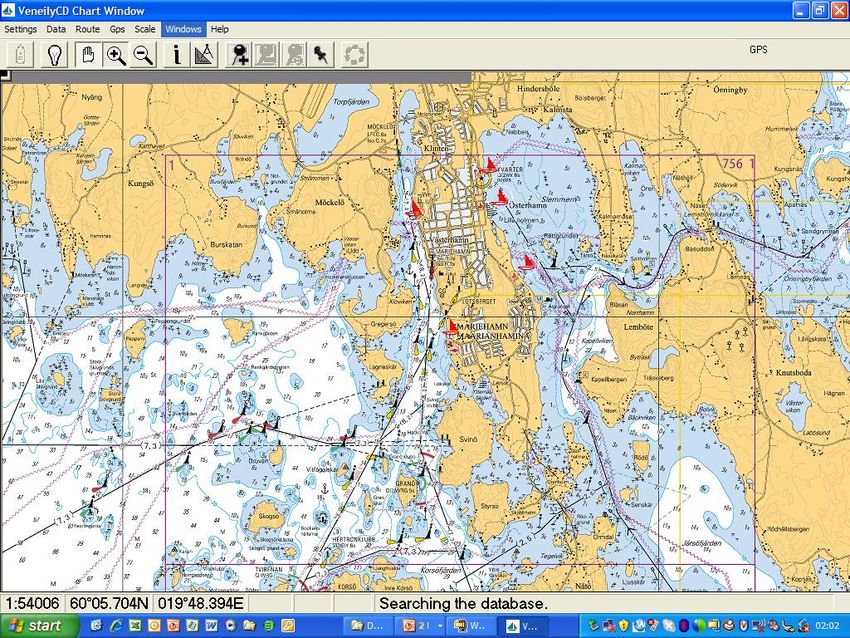
Task: Launch Excel from quick launch
Action: (x=135, y=626)
